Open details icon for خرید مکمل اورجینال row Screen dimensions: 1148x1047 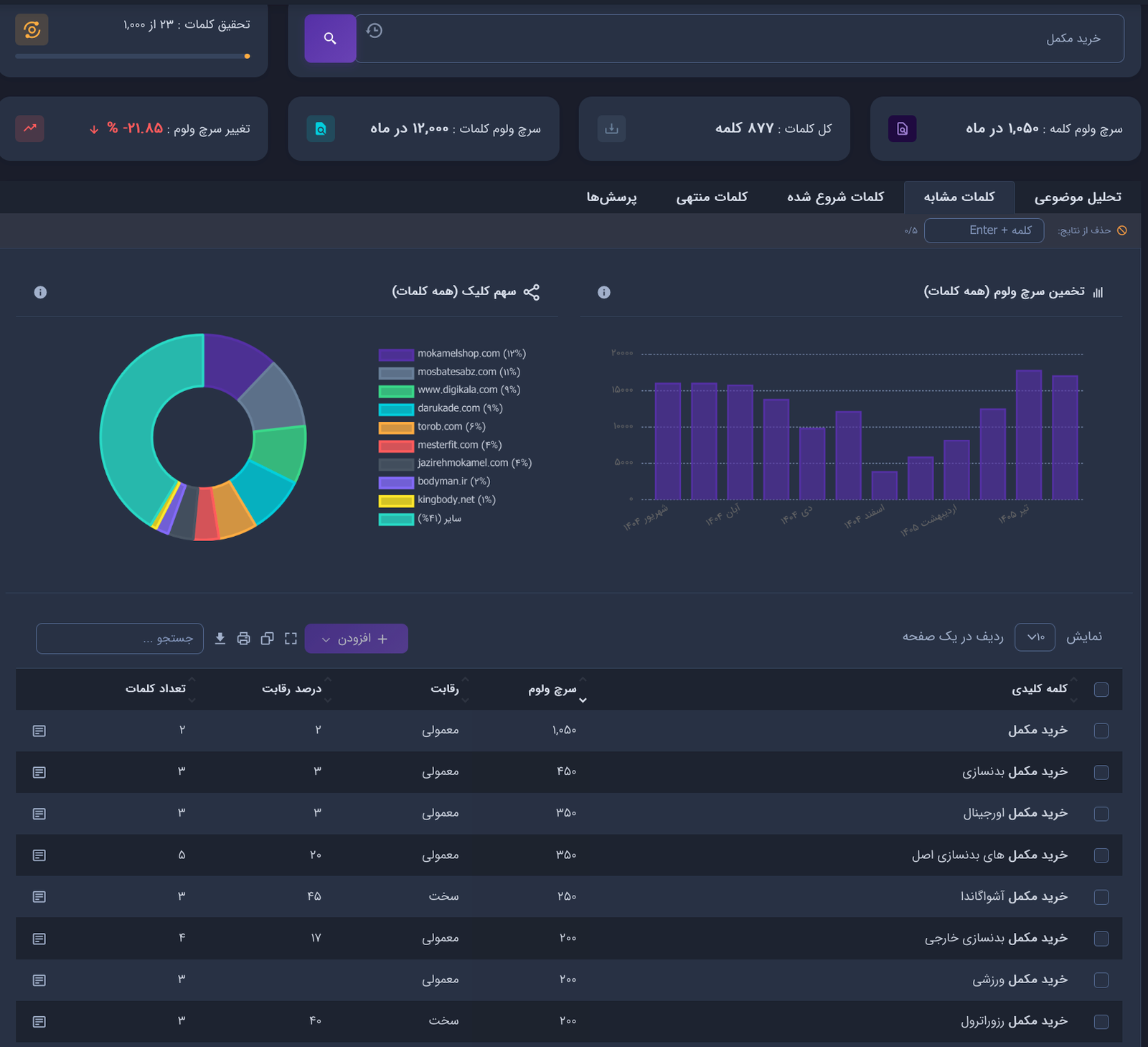pyautogui.click(x=39, y=814)
